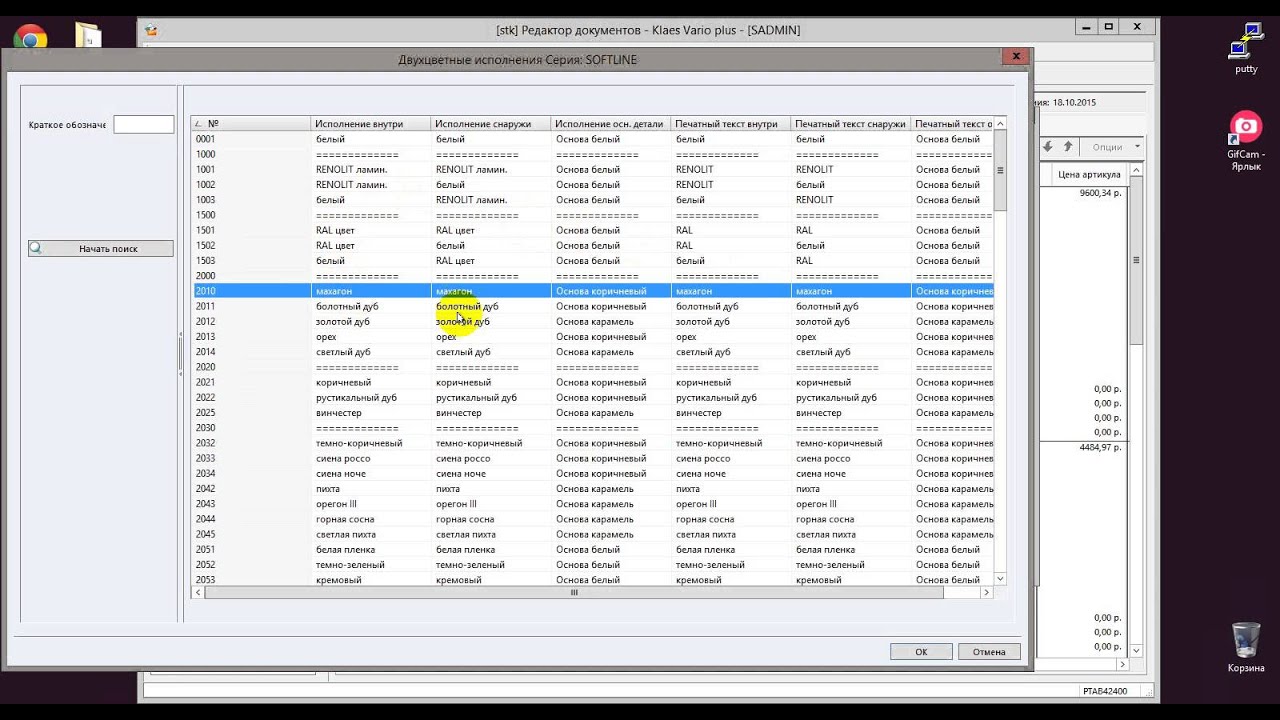
Task: Click the up arrow icon beside Опции
Action: 1068,147
